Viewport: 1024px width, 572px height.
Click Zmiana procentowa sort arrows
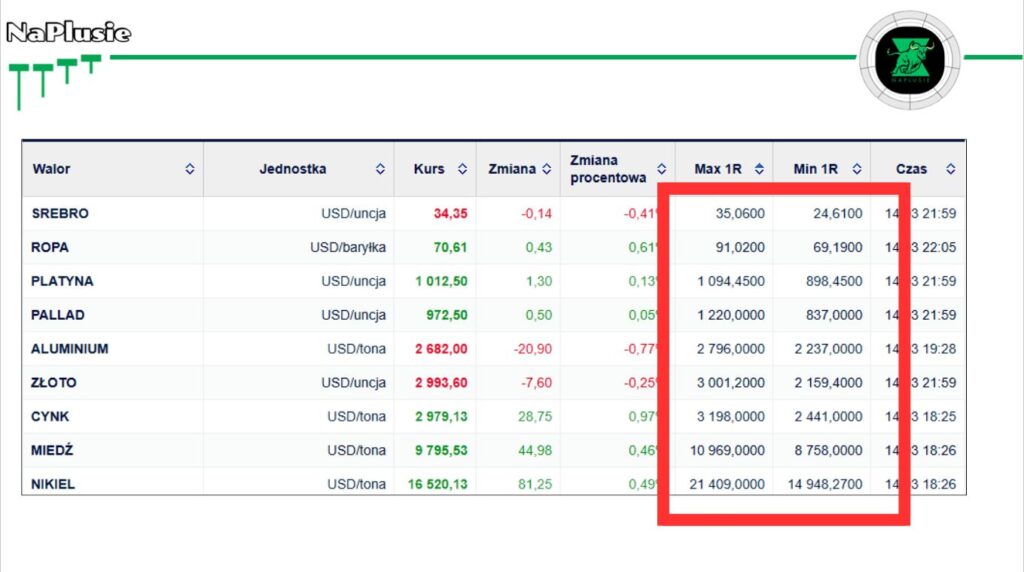click(662, 169)
